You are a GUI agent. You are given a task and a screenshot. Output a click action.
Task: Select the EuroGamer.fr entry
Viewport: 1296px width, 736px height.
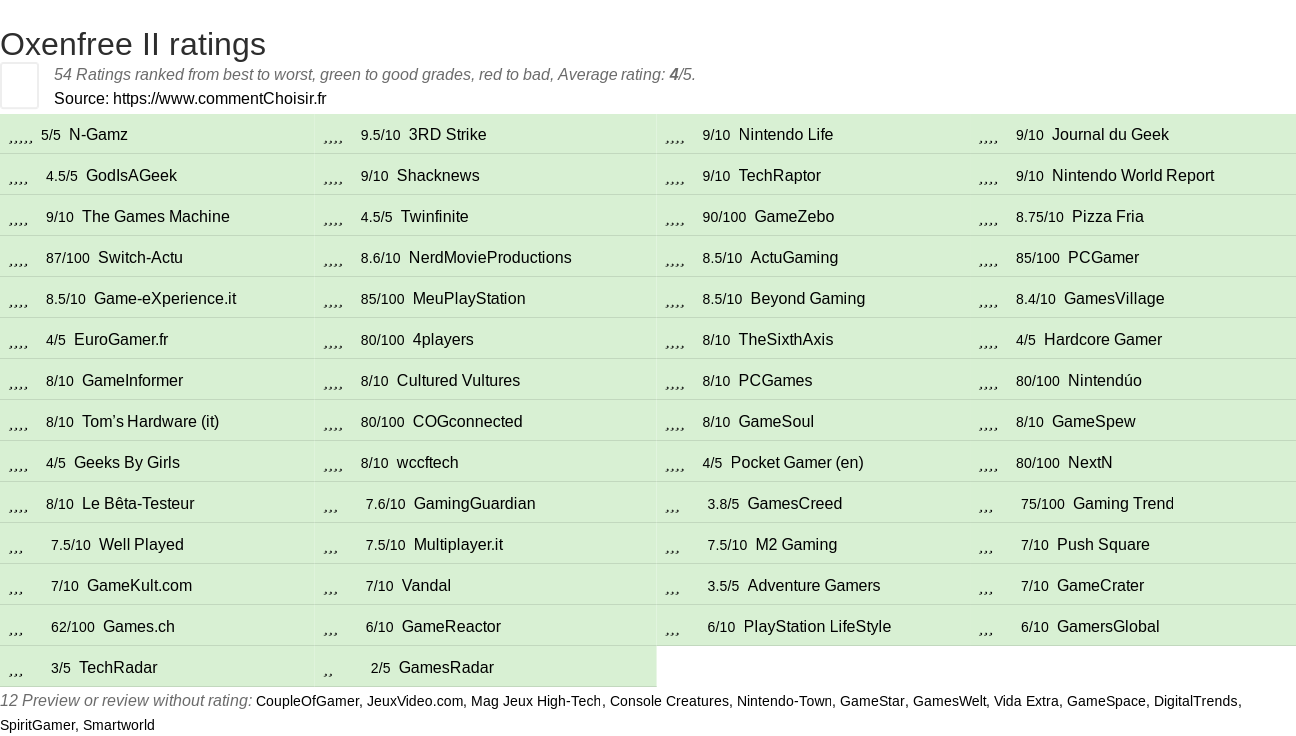click(x=121, y=339)
